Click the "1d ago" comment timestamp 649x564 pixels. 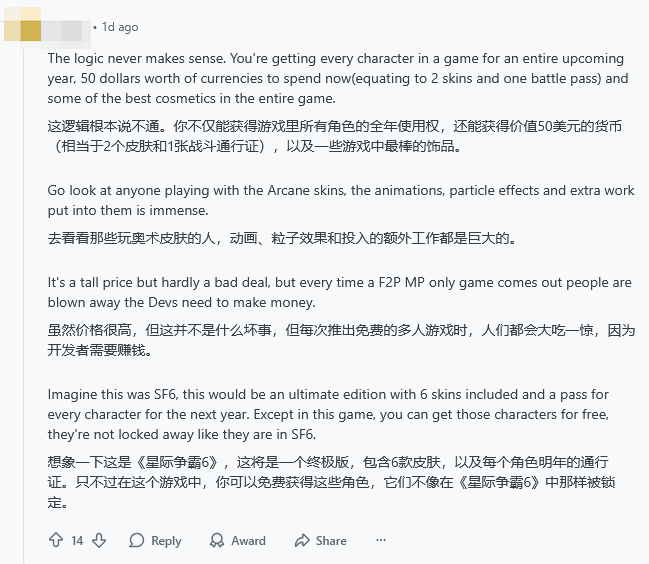point(120,27)
